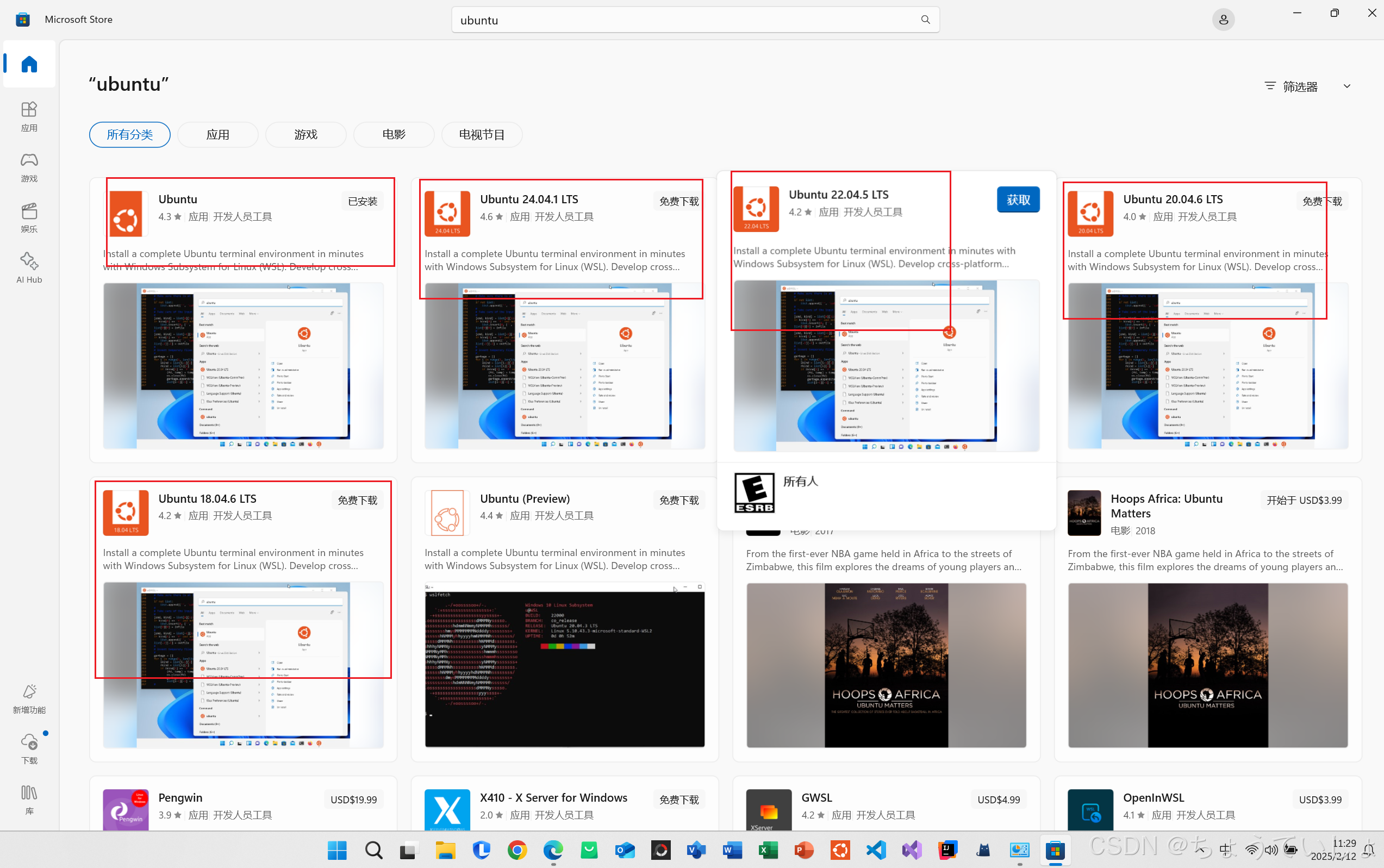Click the USD$3.99 price for OpenInWSL
Viewport: 1384px width, 868px height.
tap(1320, 800)
